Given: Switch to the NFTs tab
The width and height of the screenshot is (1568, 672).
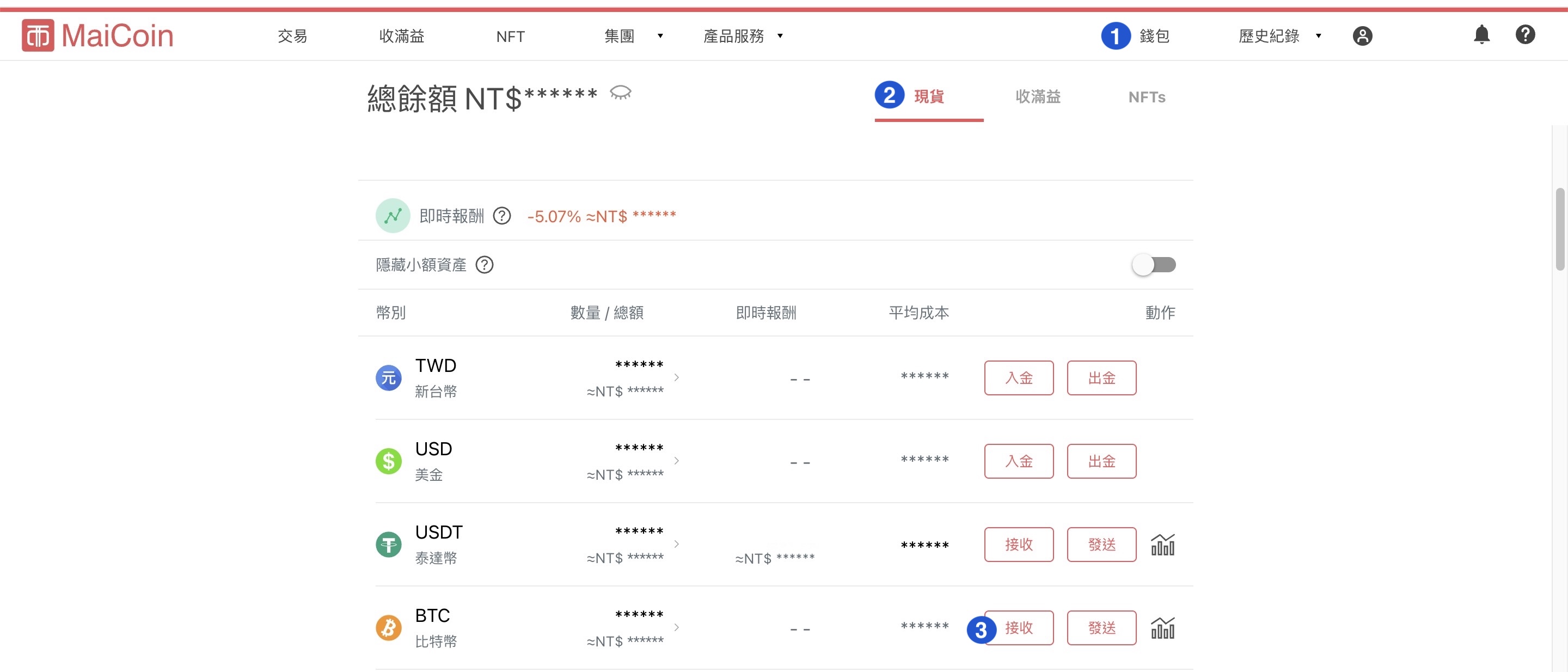Looking at the screenshot, I should tap(1146, 97).
